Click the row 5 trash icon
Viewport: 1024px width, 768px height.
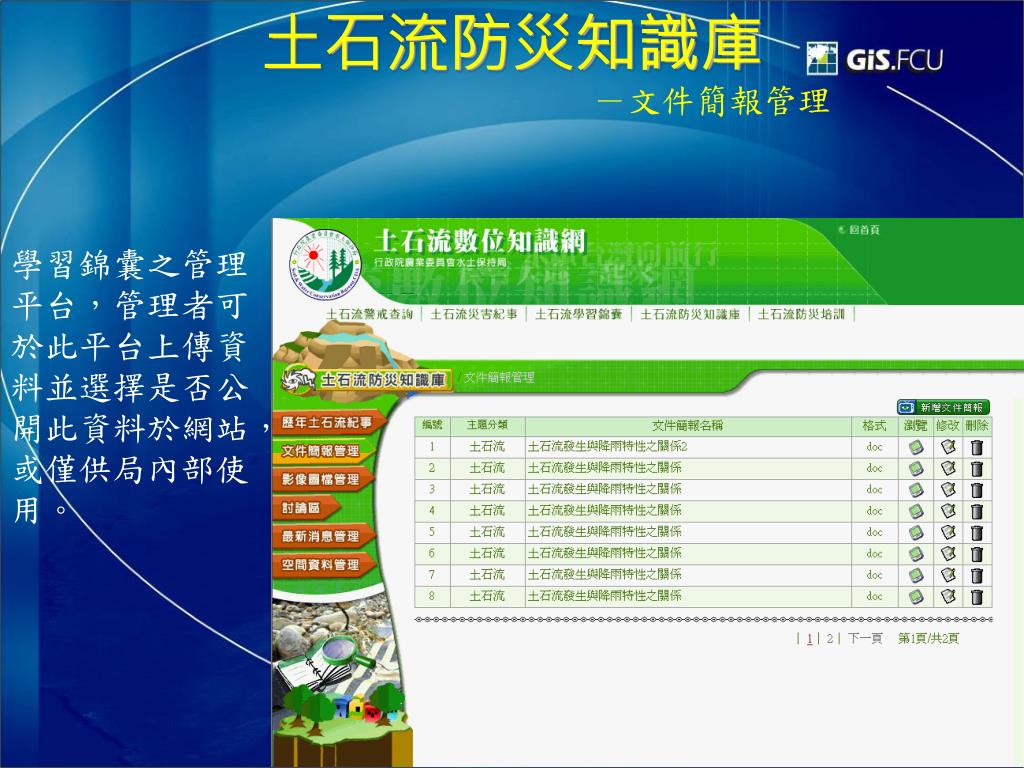(x=976, y=533)
